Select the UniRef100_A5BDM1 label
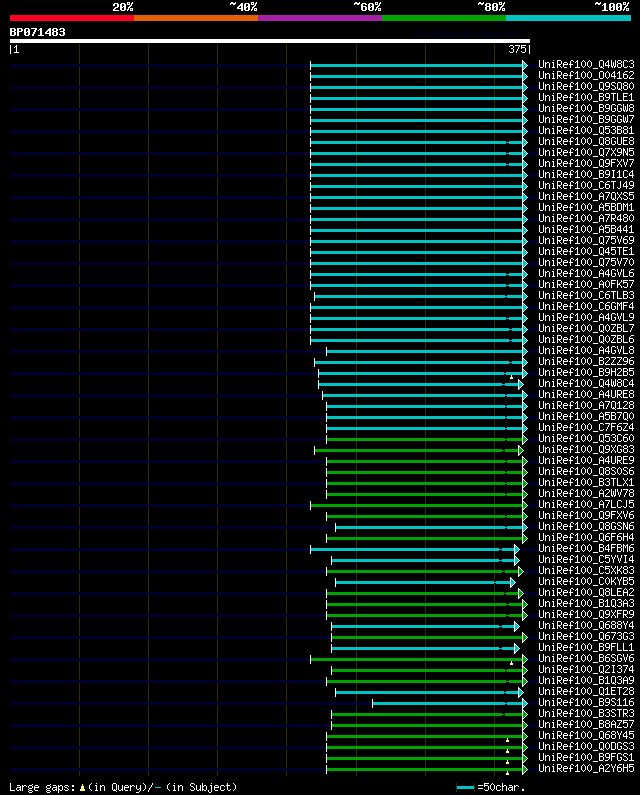The image size is (640, 795). click(x=586, y=207)
